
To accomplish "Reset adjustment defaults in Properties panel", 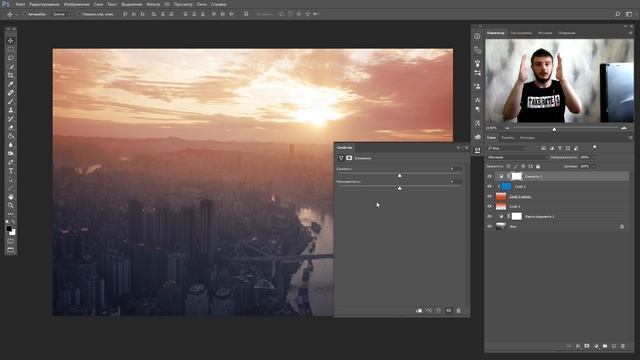I will (x=438, y=311).
